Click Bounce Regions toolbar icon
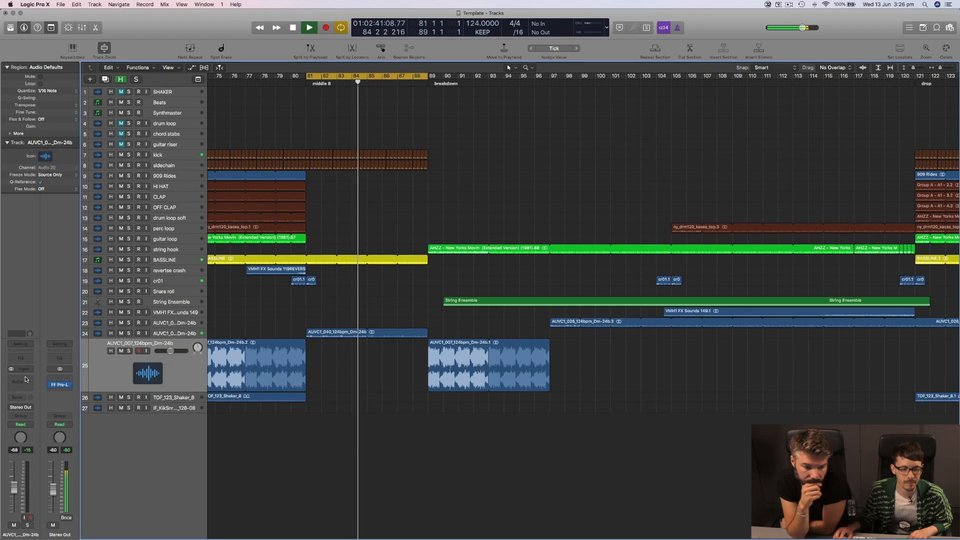The width and height of the screenshot is (960, 540). (409, 48)
